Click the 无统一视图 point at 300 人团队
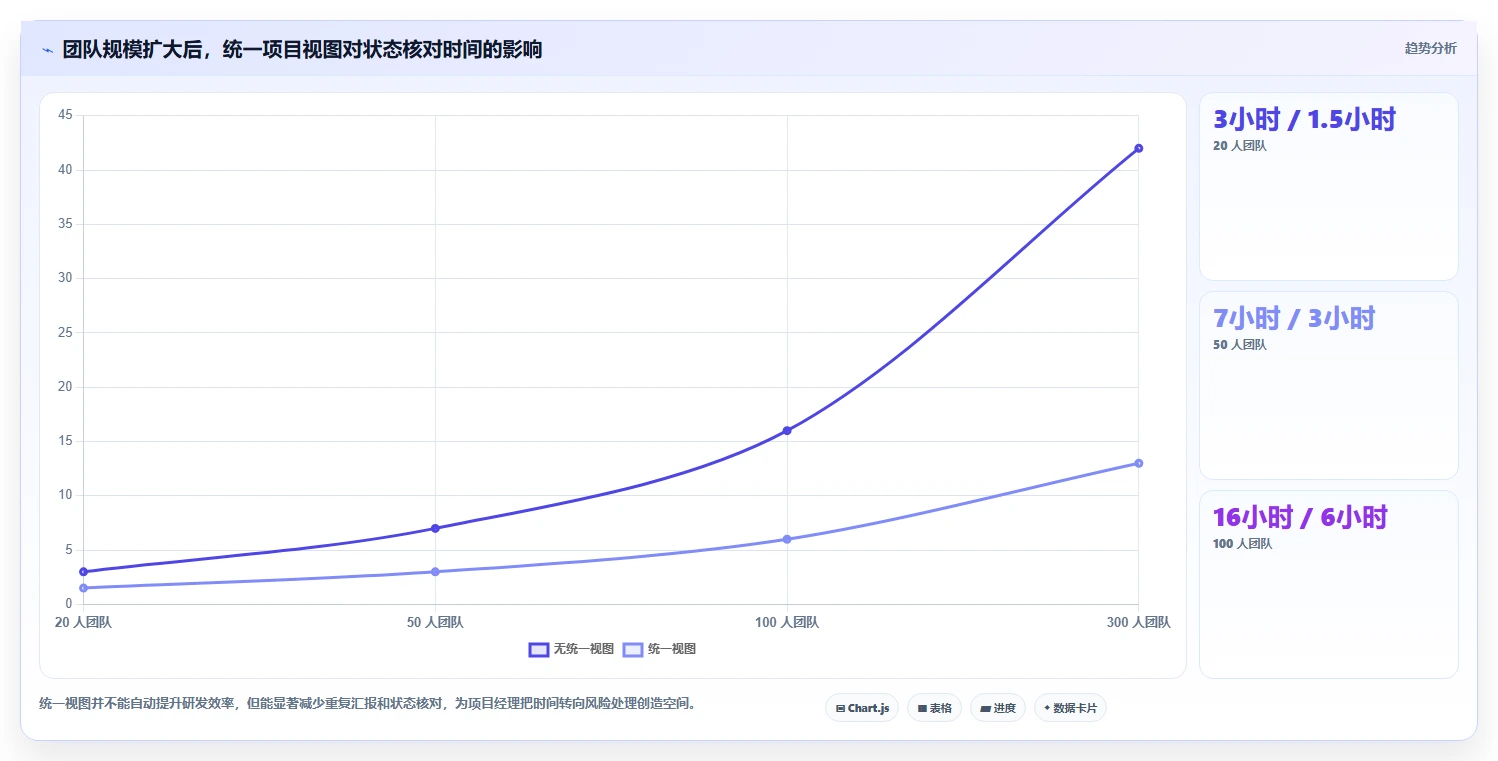Viewport: 1498px width, 761px height. [1138, 148]
